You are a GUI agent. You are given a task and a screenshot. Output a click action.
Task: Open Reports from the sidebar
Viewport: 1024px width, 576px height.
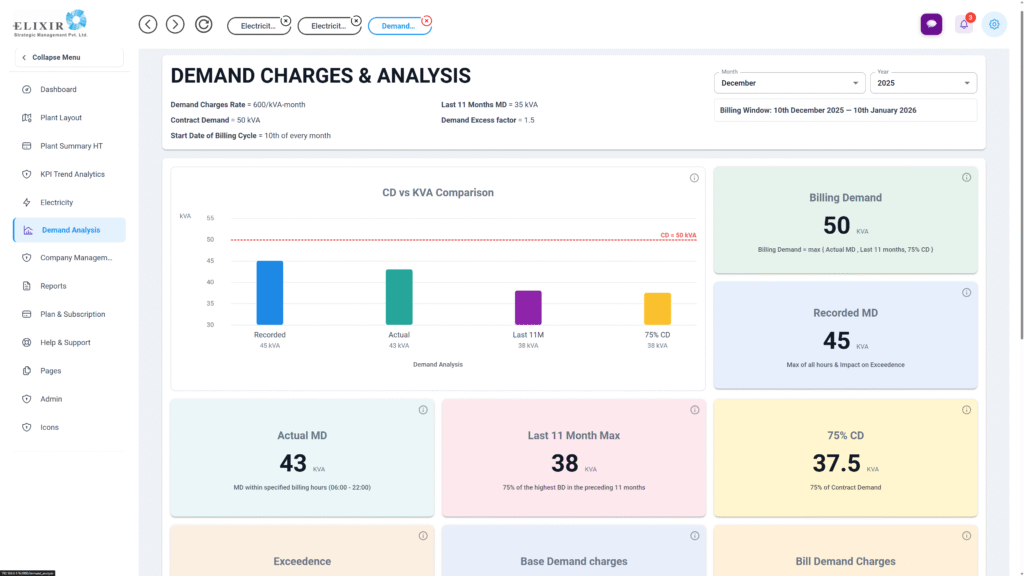[53, 286]
